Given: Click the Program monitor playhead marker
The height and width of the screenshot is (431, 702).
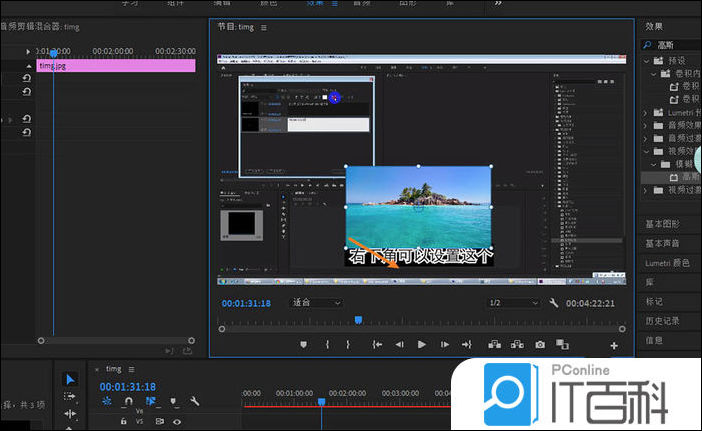Looking at the screenshot, I should click(358, 320).
